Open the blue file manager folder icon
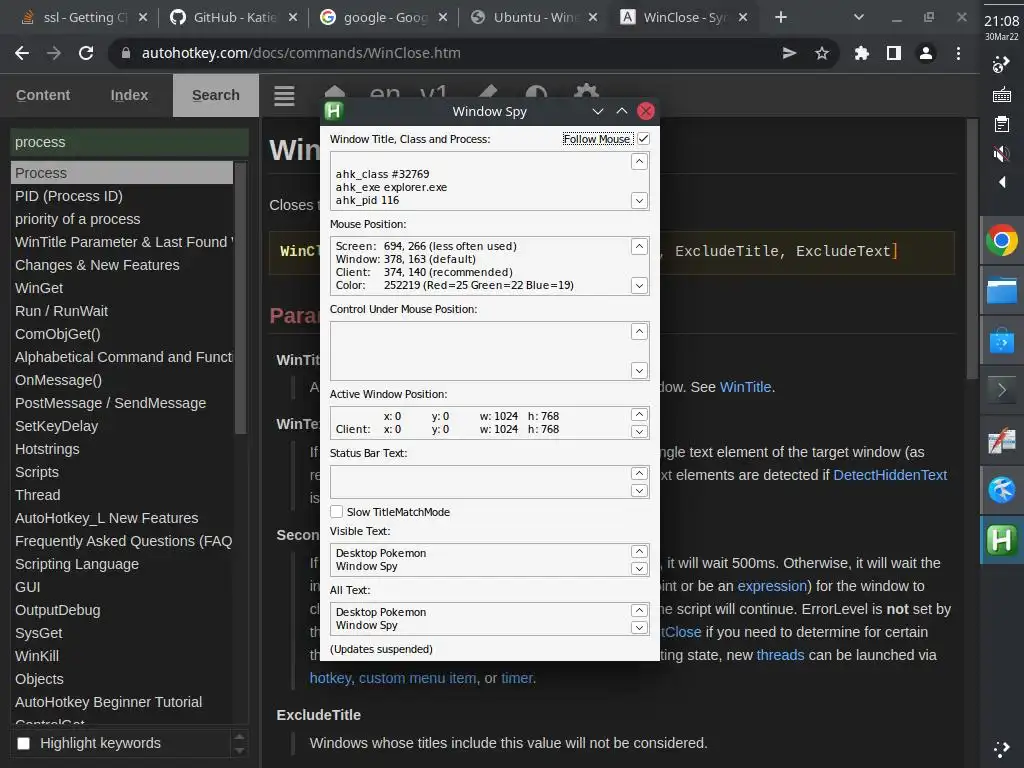Image resolution: width=1024 pixels, height=768 pixels. [1001, 291]
